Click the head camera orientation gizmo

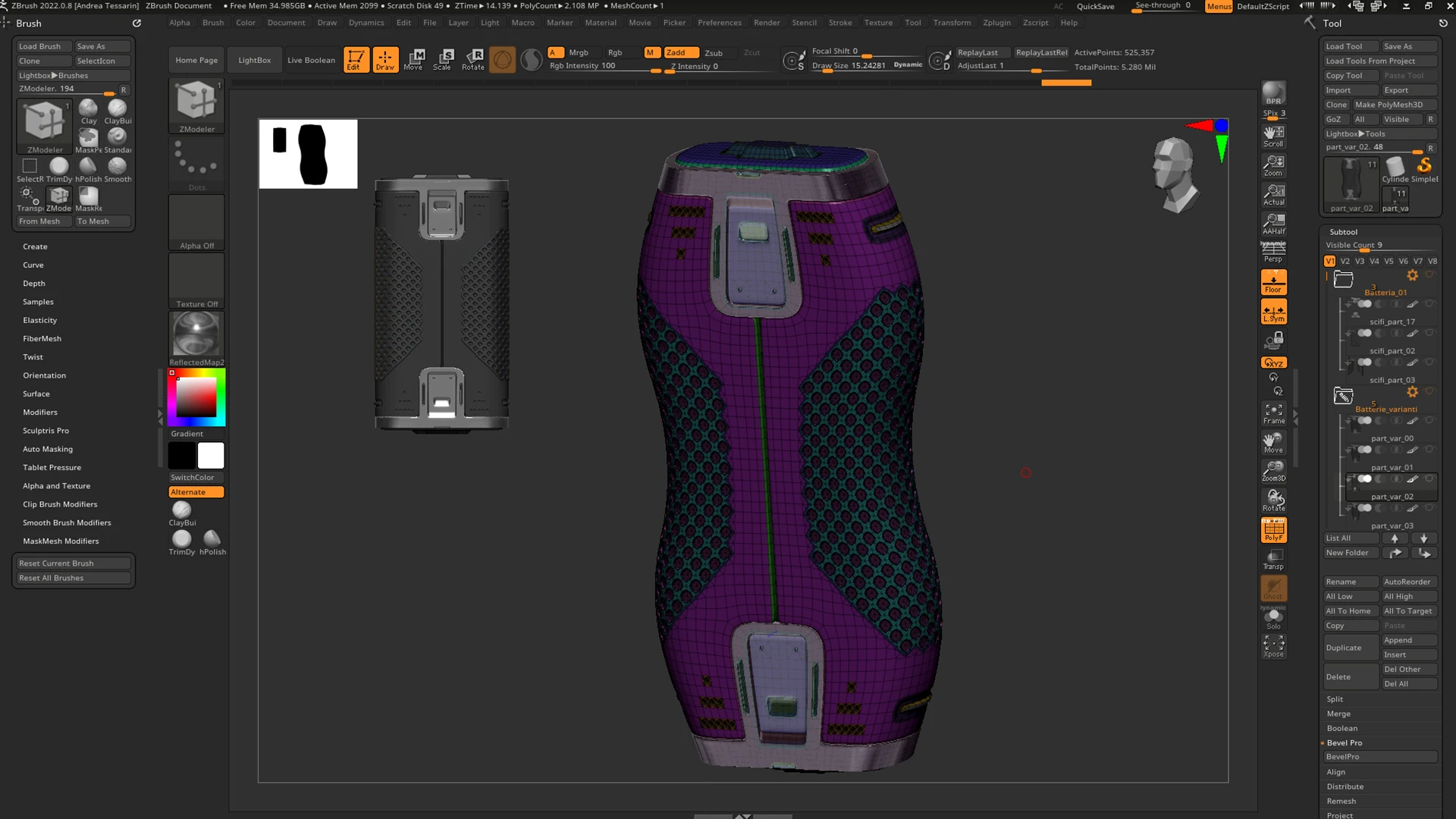[1174, 174]
